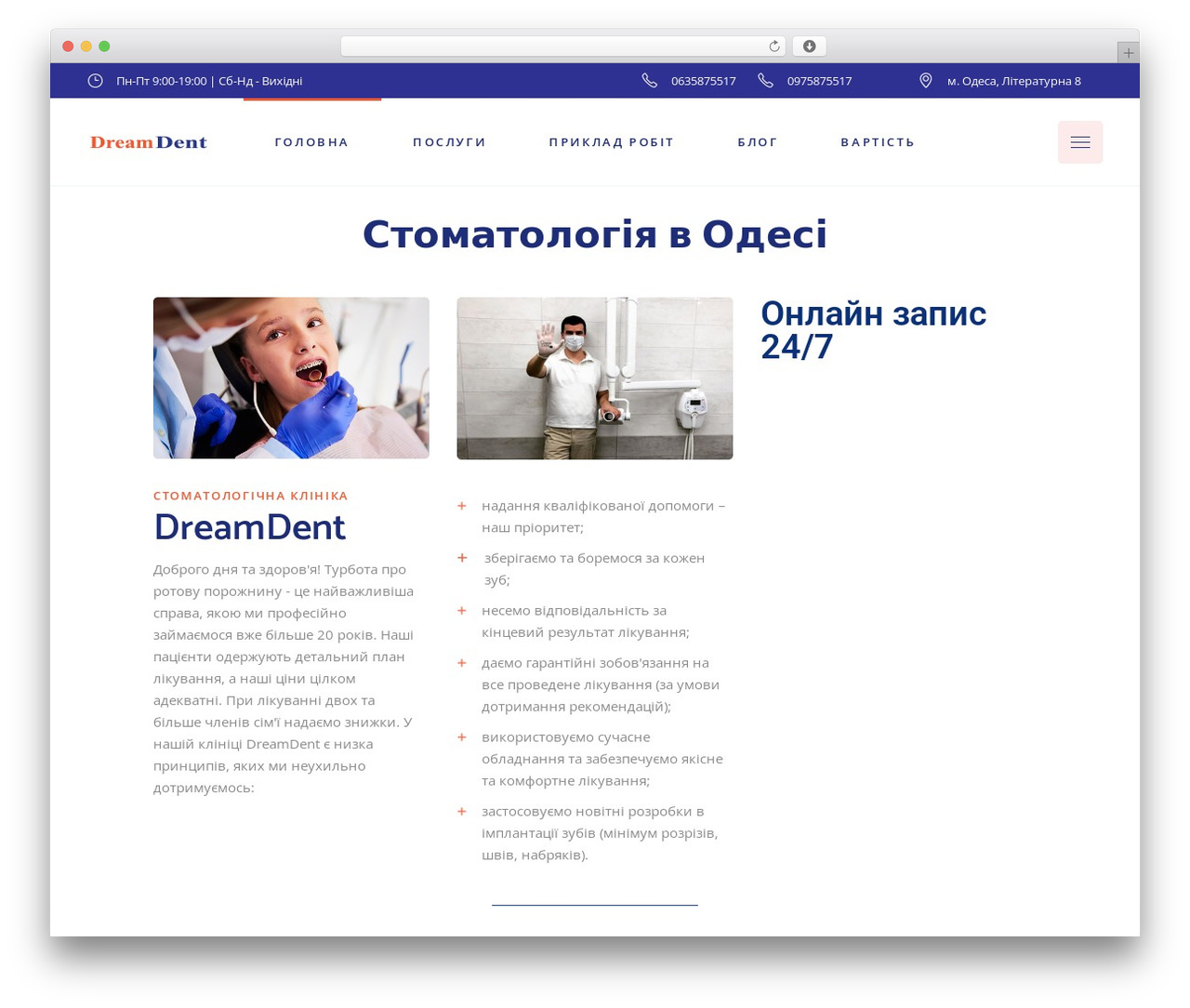Open the БЛОГ menu item
Viewport: 1190px width, 1008px height.
pyautogui.click(x=758, y=142)
